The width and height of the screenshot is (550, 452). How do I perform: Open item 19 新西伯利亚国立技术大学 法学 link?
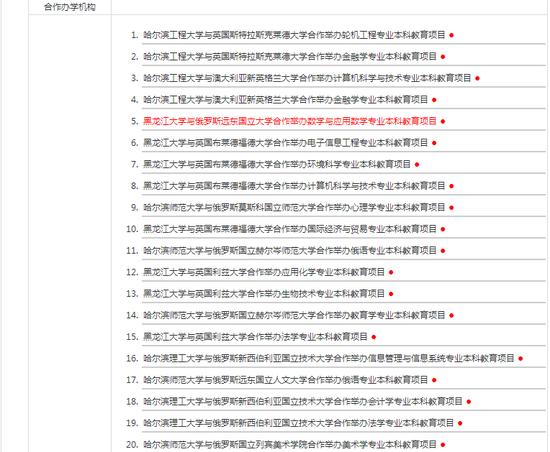299,423
